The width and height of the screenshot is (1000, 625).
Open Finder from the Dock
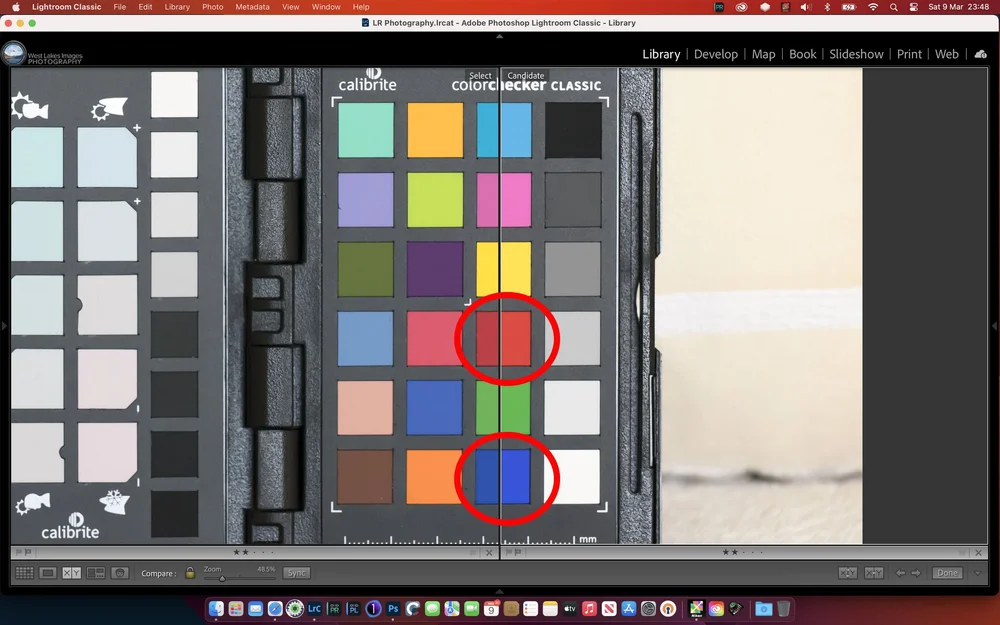216,608
